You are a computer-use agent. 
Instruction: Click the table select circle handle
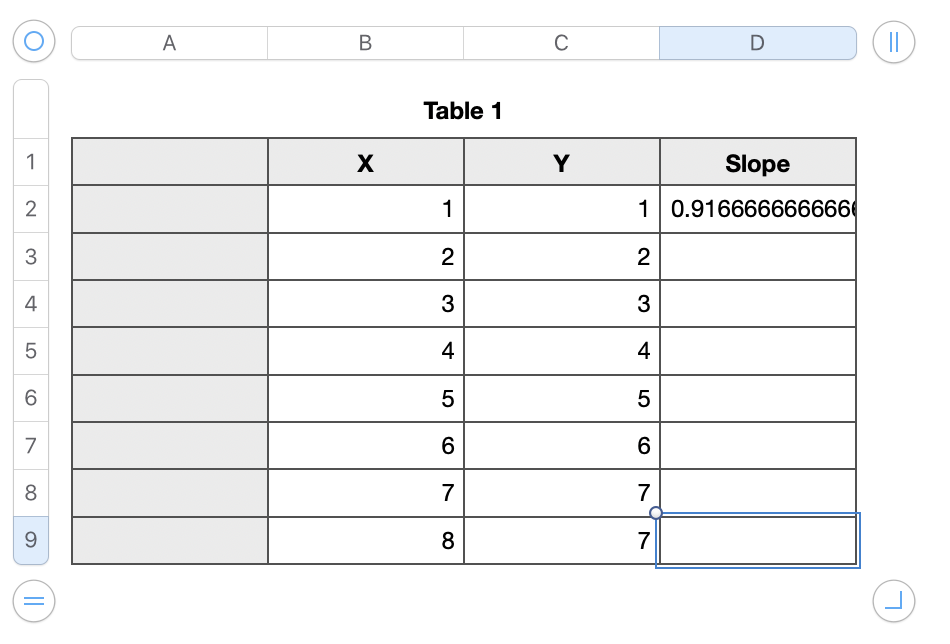pyautogui.click(x=34, y=42)
